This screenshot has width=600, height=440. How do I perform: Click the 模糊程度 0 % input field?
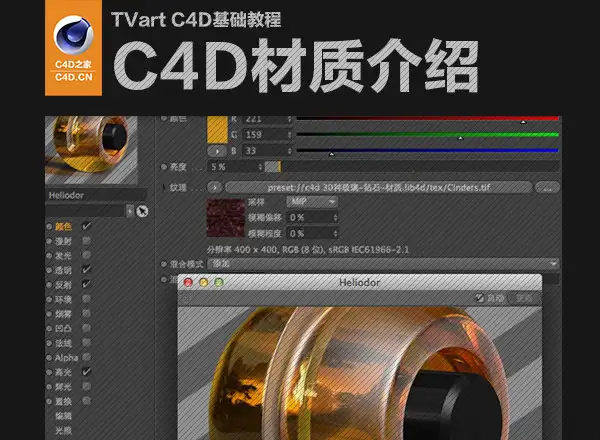pos(310,233)
